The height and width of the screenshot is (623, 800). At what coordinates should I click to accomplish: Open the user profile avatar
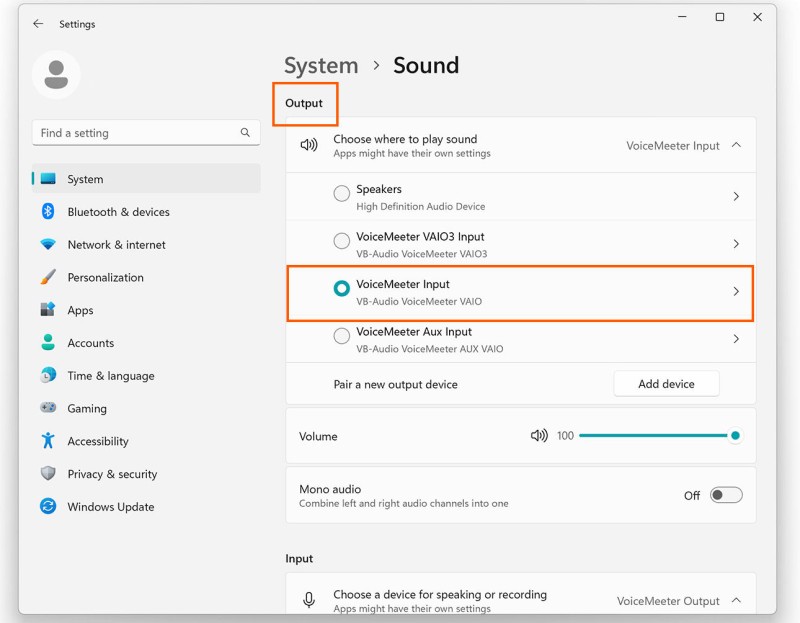point(56,74)
